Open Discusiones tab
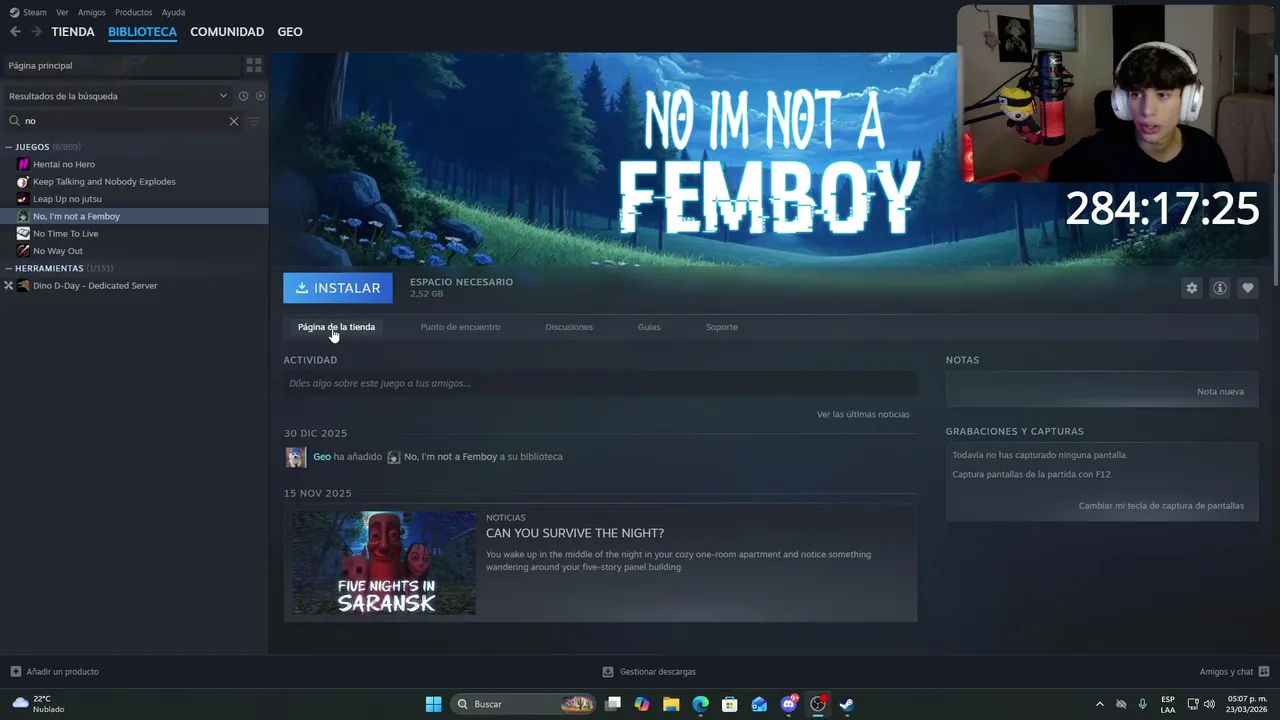 coord(569,327)
